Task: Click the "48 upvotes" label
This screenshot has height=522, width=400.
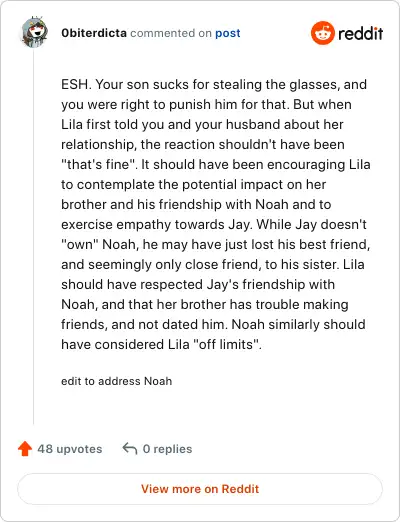Action: 70,449
